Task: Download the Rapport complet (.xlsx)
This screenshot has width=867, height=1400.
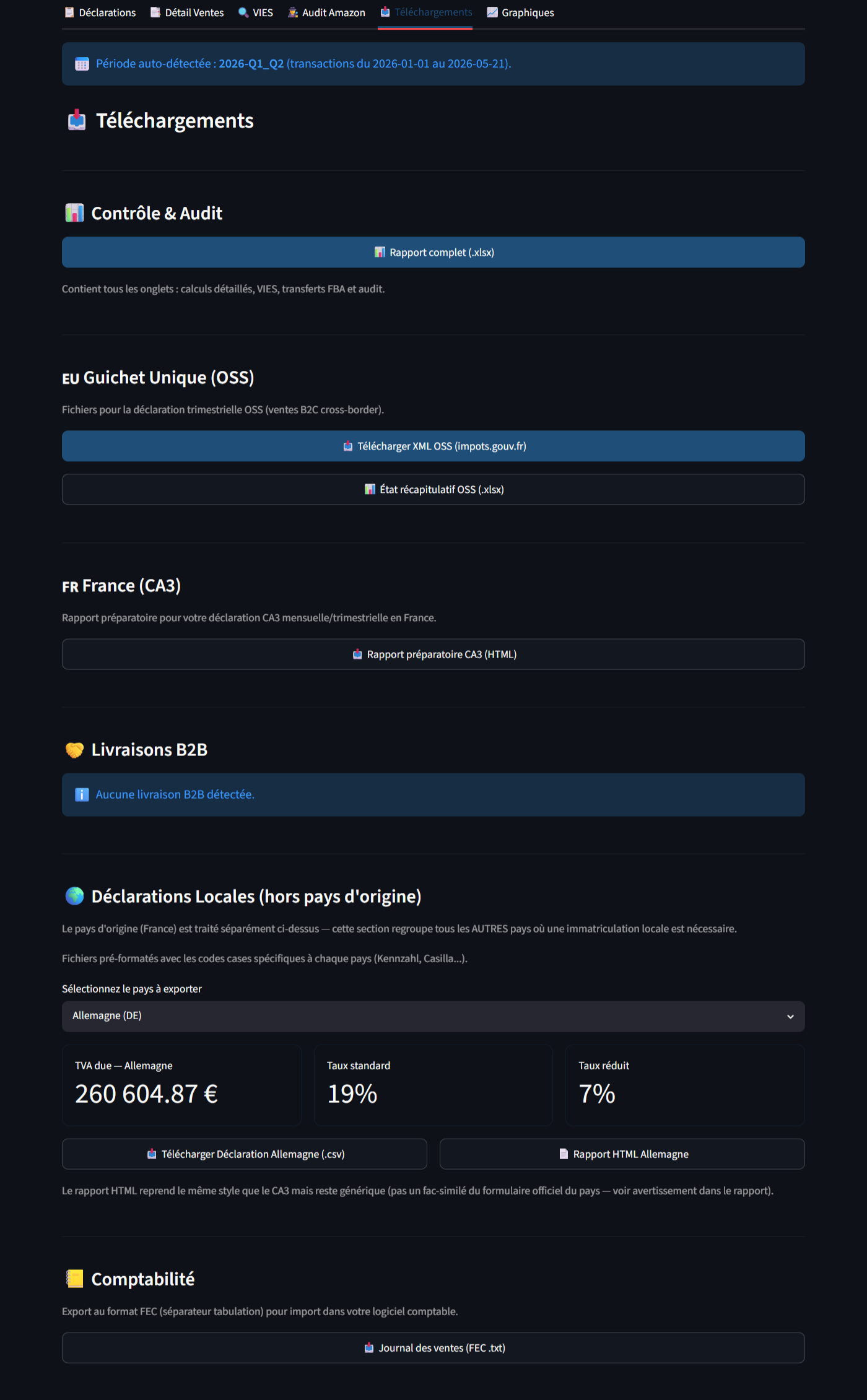Action: pos(434,252)
